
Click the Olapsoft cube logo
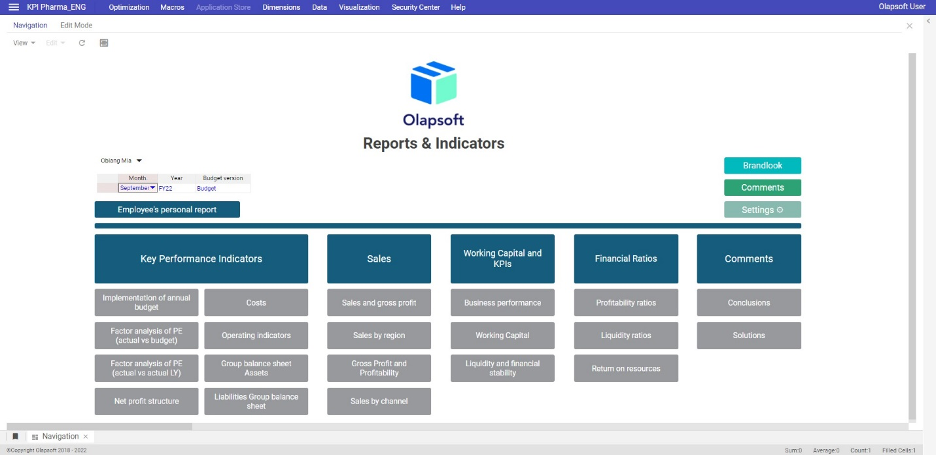coord(434,82)
